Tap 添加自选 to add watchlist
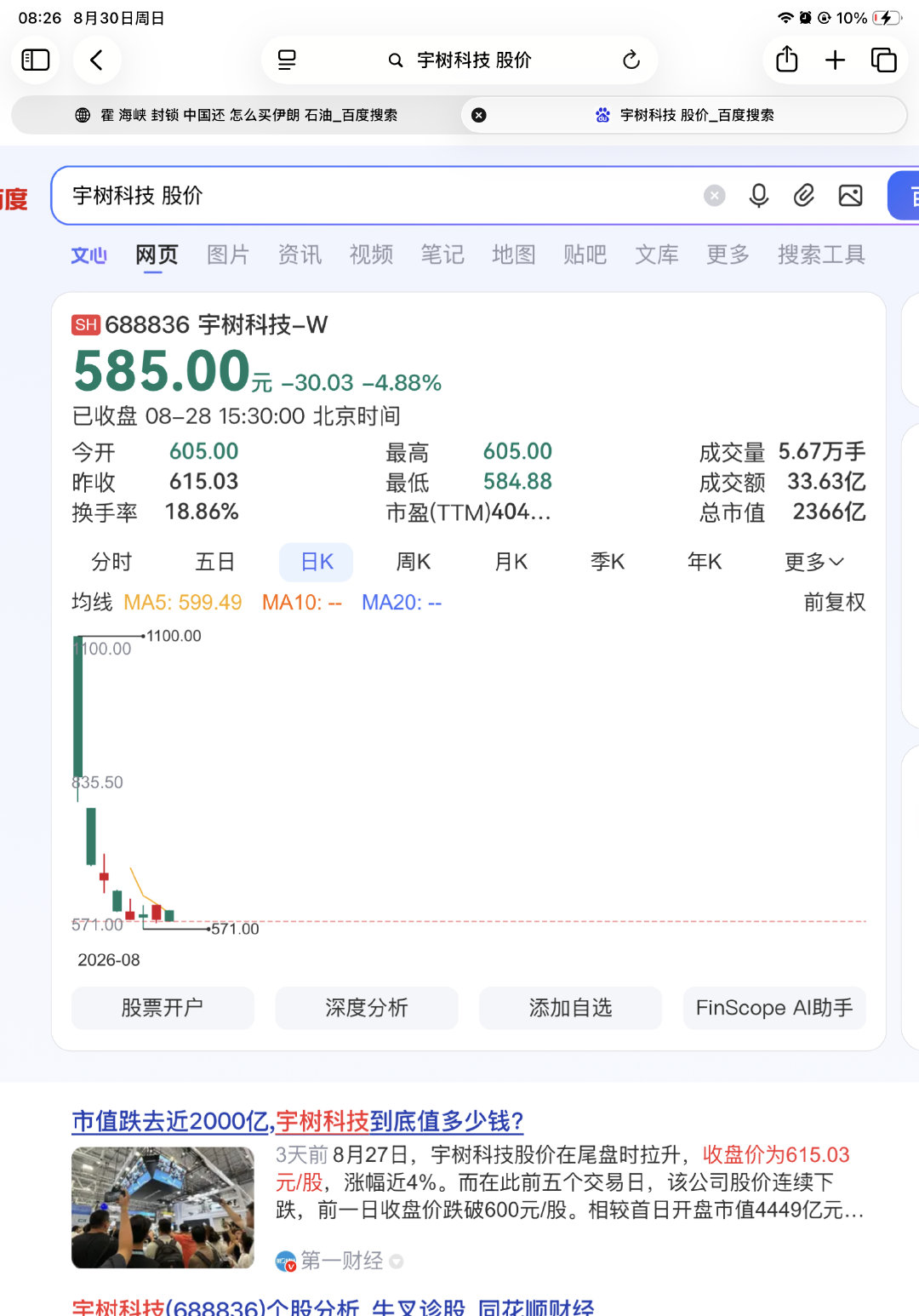Viewport: 919px width, 1316px height. click(x=570, y=1008)
